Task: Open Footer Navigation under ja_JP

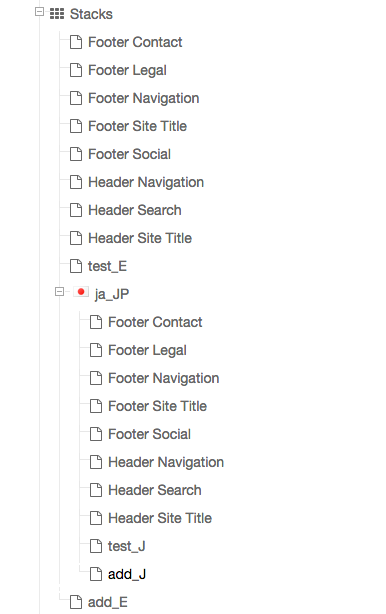Action: coord(164,379)
